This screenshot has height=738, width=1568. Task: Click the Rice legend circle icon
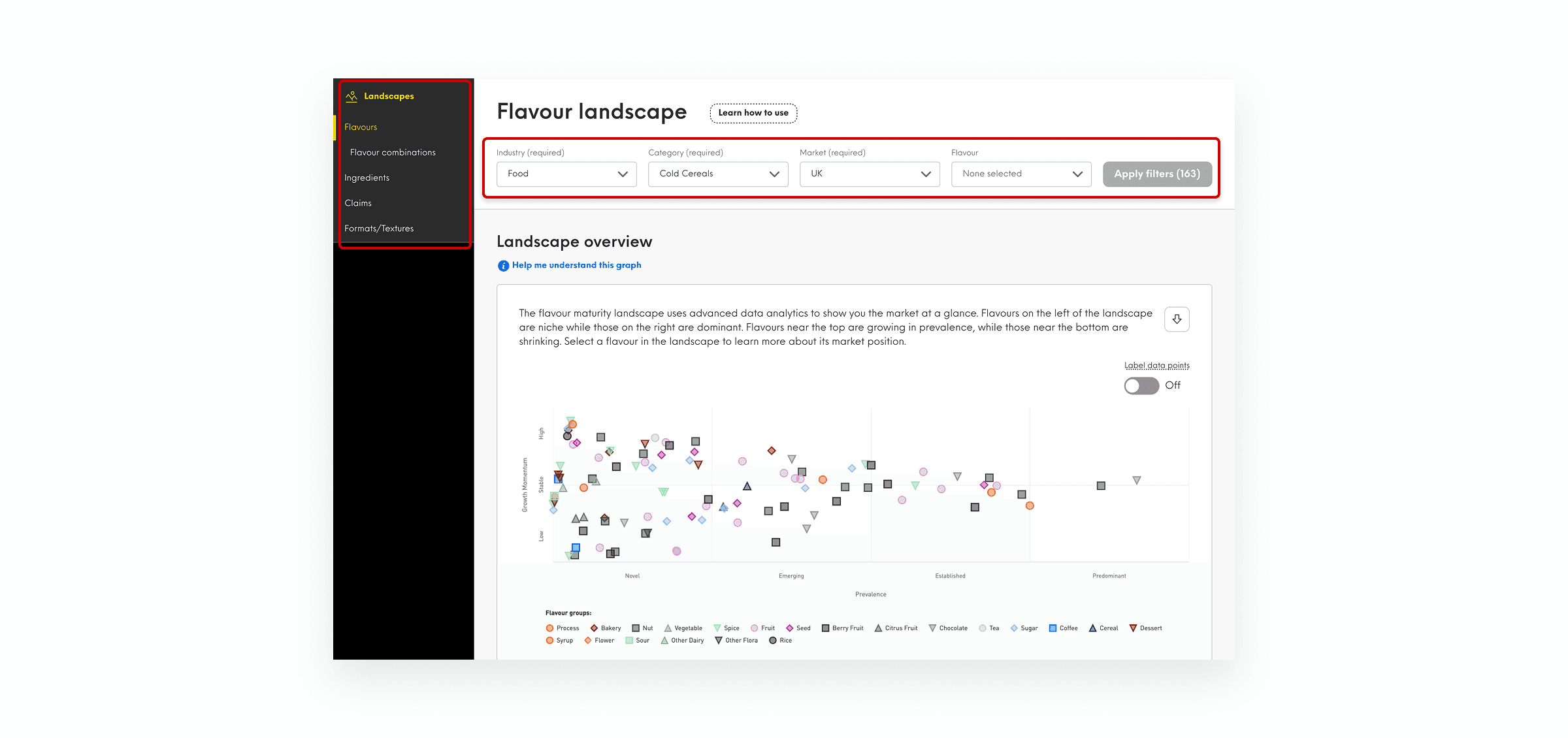(773, 641)
